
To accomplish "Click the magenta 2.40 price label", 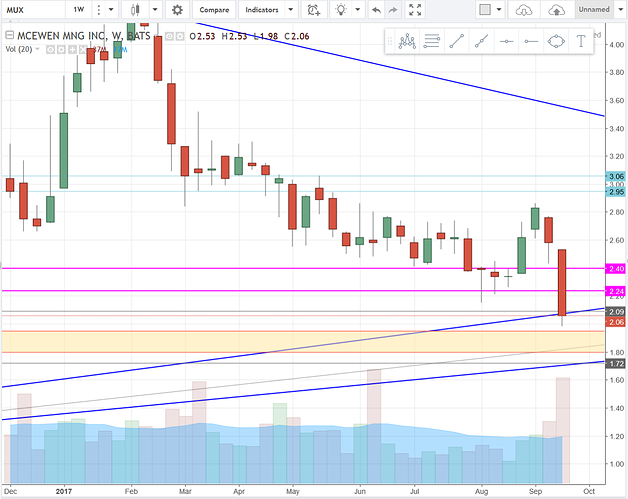I will click(616, 268).
